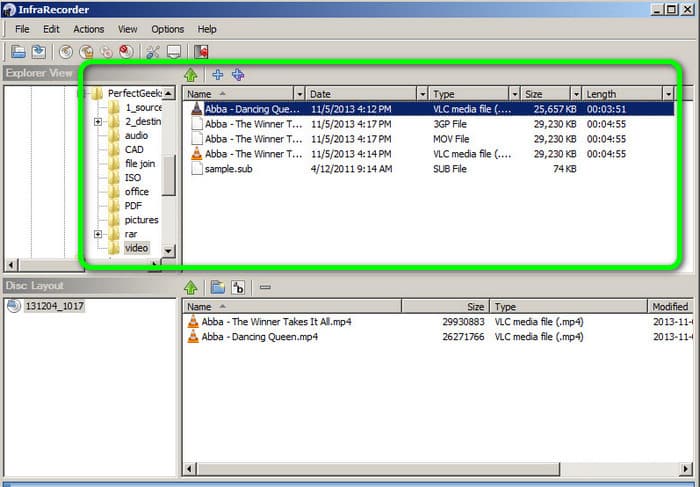Open the Help menu
The height and width of the screenshot is (487, 700).
207,29
